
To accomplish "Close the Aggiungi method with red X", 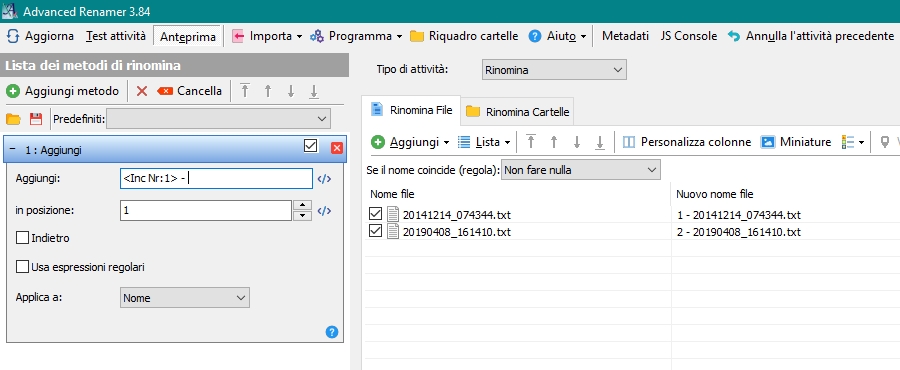I will 337,148.
